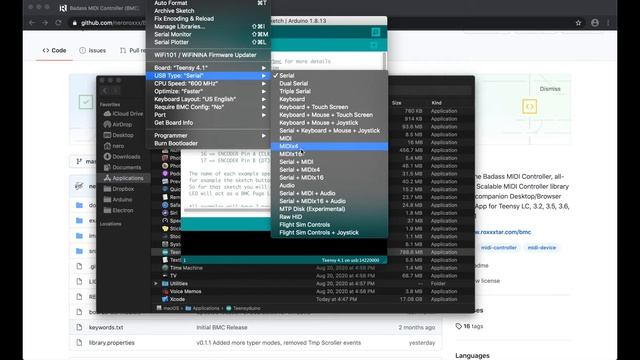Click Applications in Finder path bar

click(203, 308)
